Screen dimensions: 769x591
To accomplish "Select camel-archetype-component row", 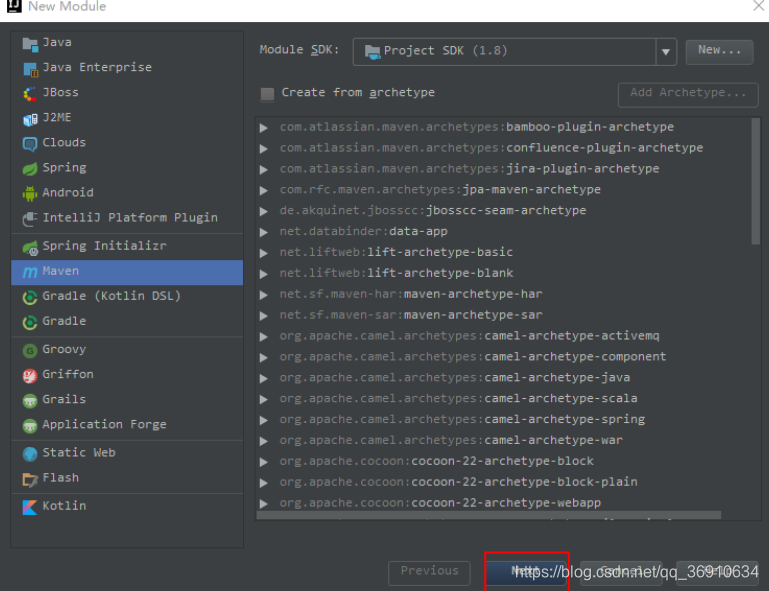I will [x=473, y=357].
